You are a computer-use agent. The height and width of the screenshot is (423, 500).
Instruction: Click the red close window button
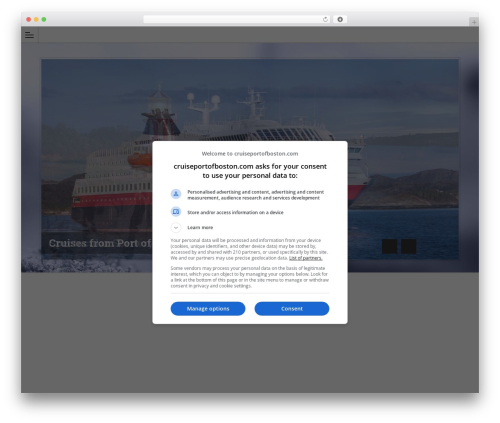coord(29,20)
